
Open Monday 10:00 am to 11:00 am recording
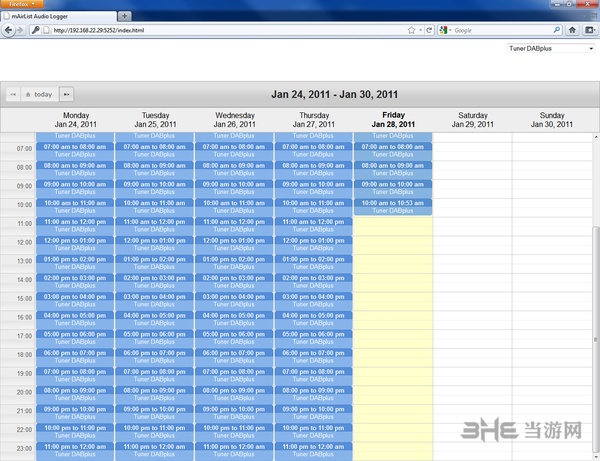click(75, 207)
